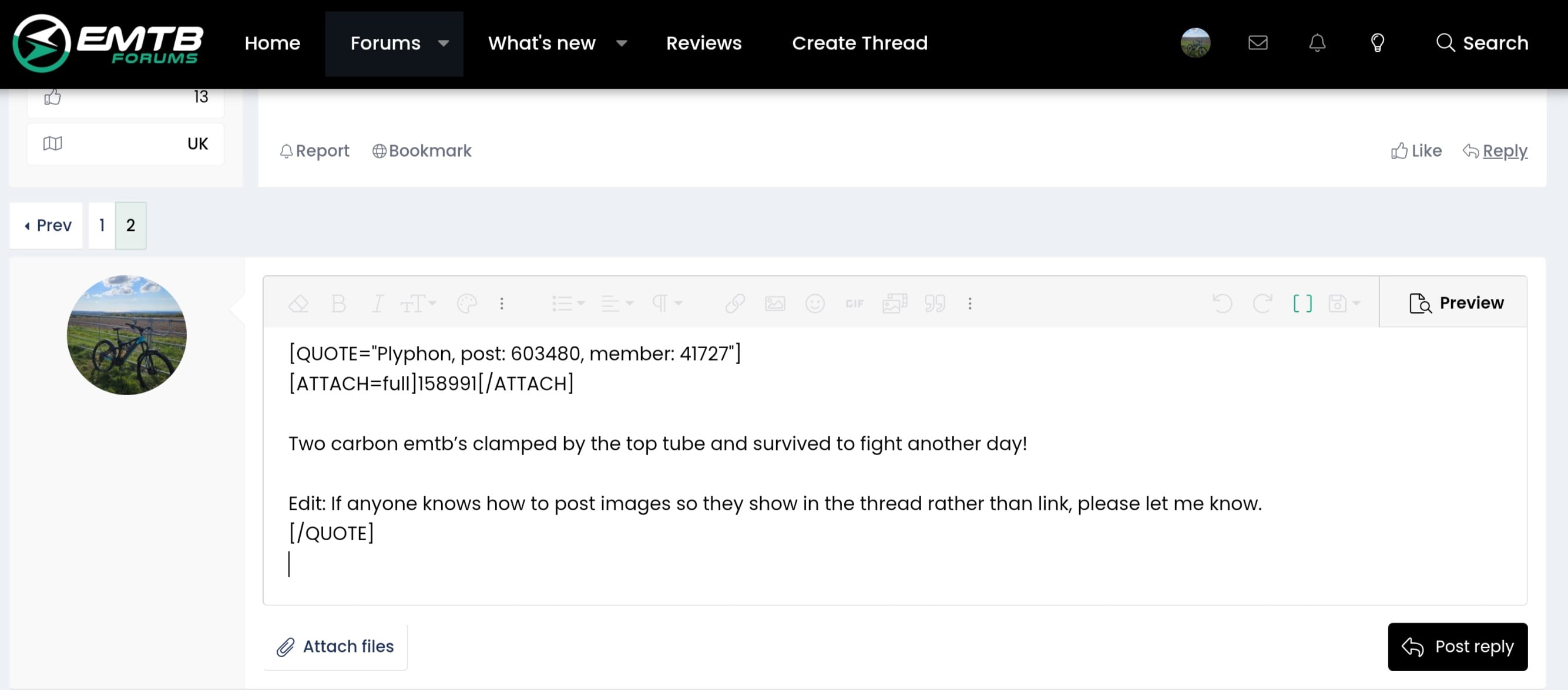1568x690 pixels.
Task: Click the profile avatar beside the editor
Action: click(127, 335)
